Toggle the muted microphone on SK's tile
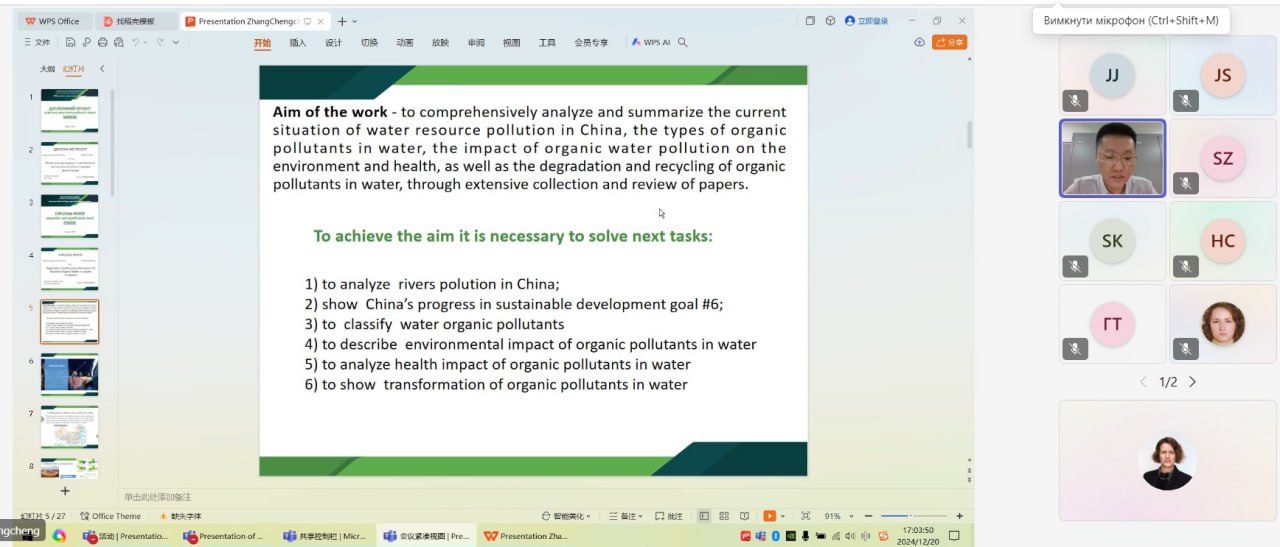Viewport: 1280px width, 547px height. pos(1075,266)
